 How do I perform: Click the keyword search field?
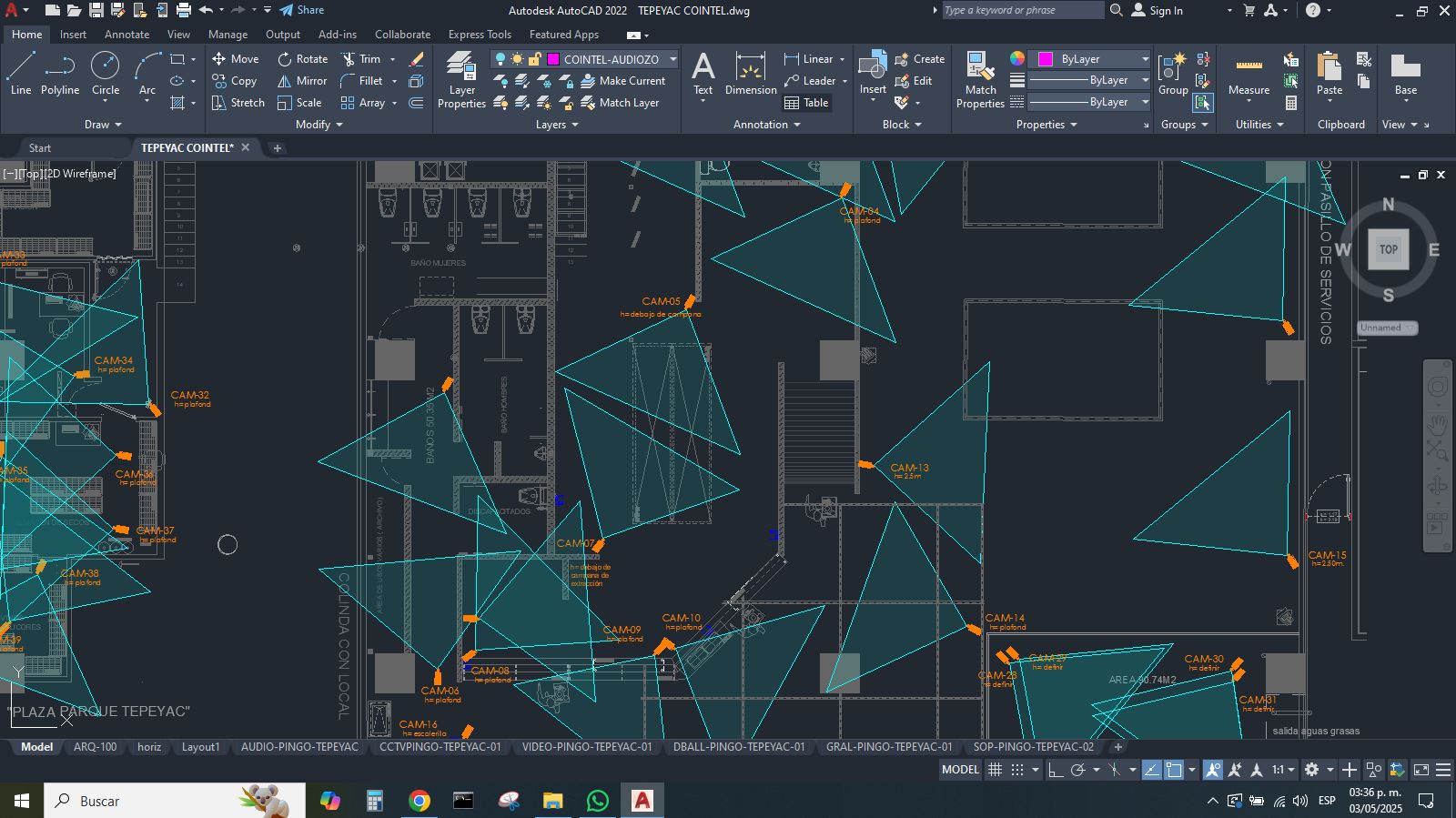(x=1023, y=10)
